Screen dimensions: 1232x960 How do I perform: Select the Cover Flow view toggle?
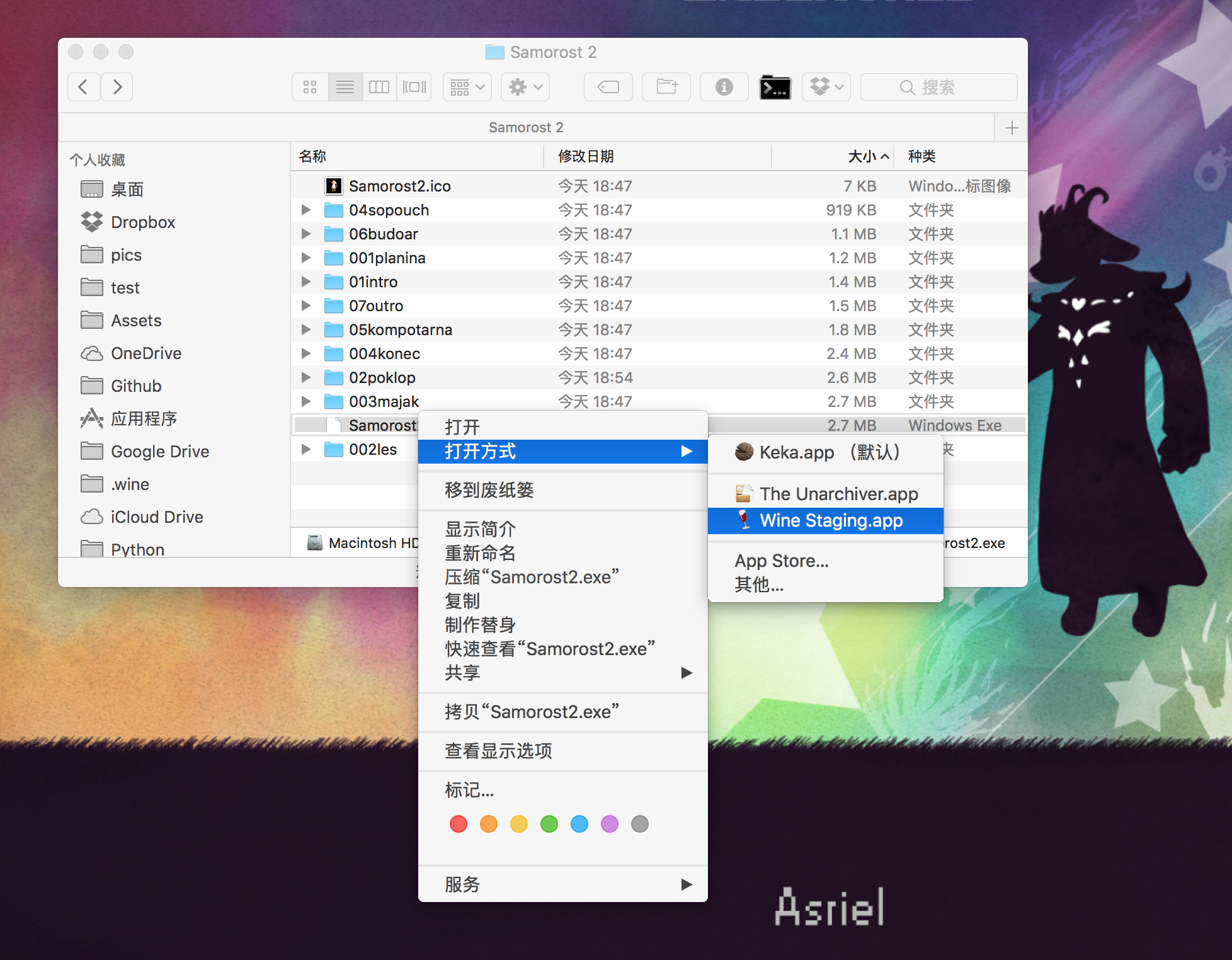[414, 87]
